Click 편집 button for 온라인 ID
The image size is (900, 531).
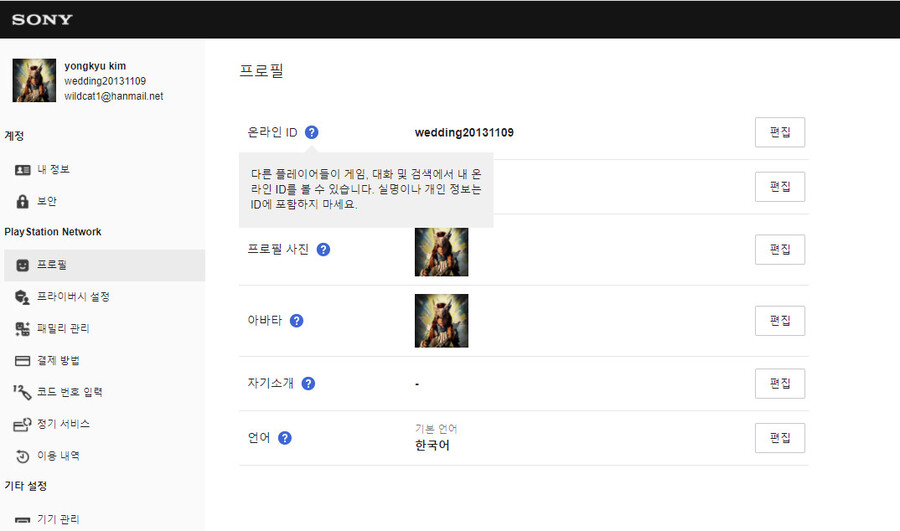(x=779, y=132)
